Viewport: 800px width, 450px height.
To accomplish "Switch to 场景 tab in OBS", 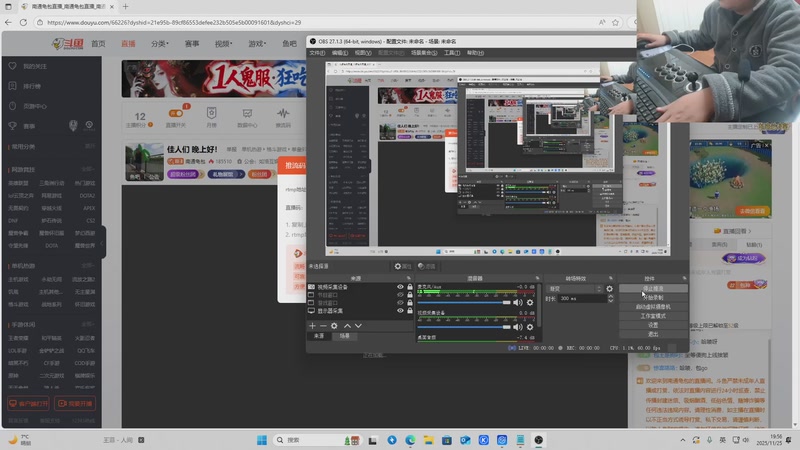I will pyautogui.click(x=345, y=336).
